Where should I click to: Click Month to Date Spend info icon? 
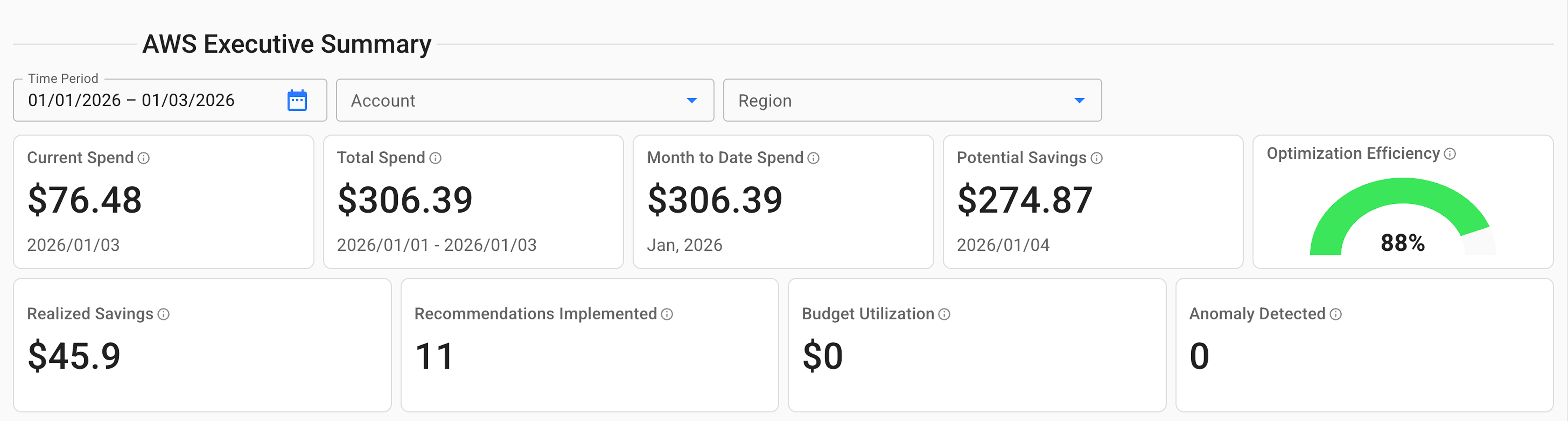[x=813, y=158]
